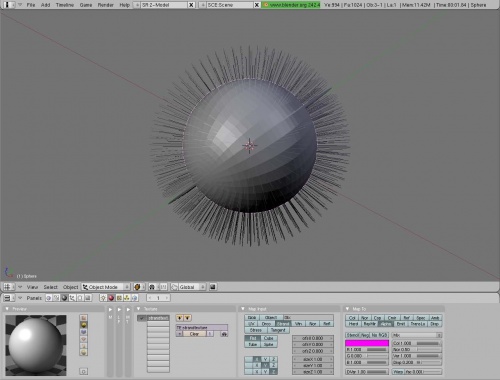
Task: Click the www.blender.org 242.4 link
Action: (x=291, y=5)
